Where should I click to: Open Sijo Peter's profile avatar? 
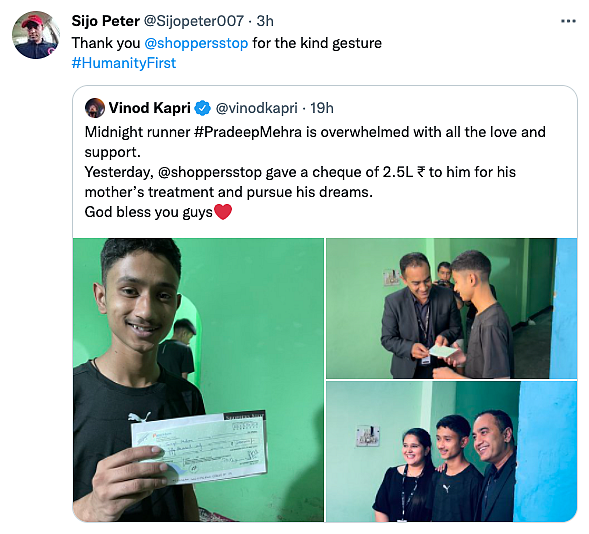pyautogui.click(x=36, y=35)
